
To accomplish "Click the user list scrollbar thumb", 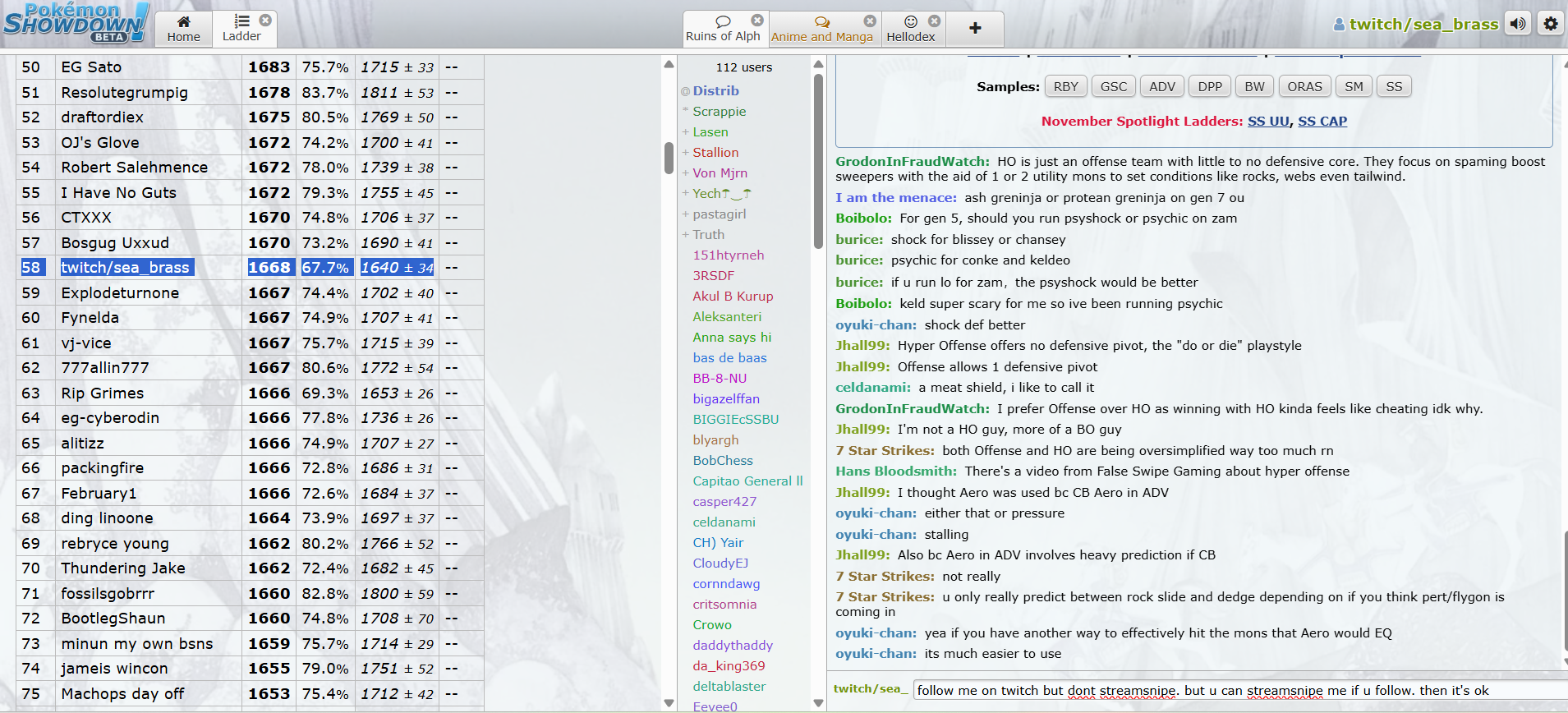I will tap(817, 160).
